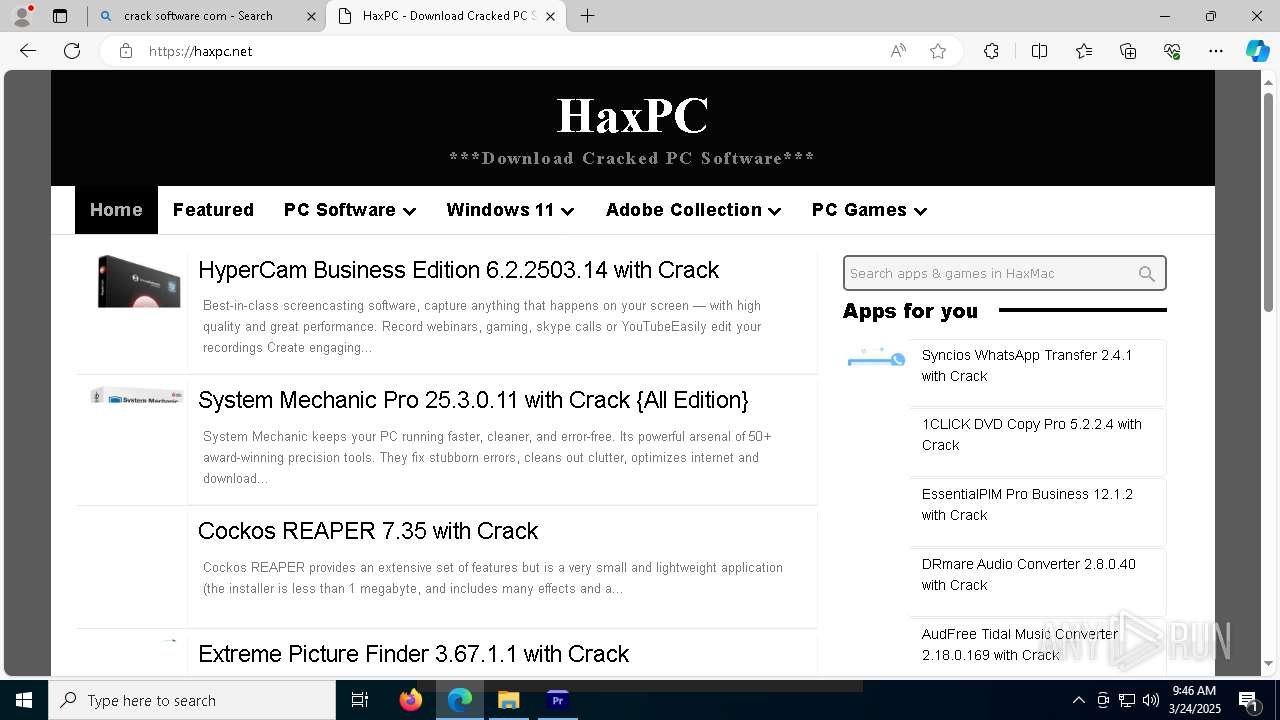Close the crack software search tab
The width and height of the screenshot is (1280, 720).
(311, 16)
